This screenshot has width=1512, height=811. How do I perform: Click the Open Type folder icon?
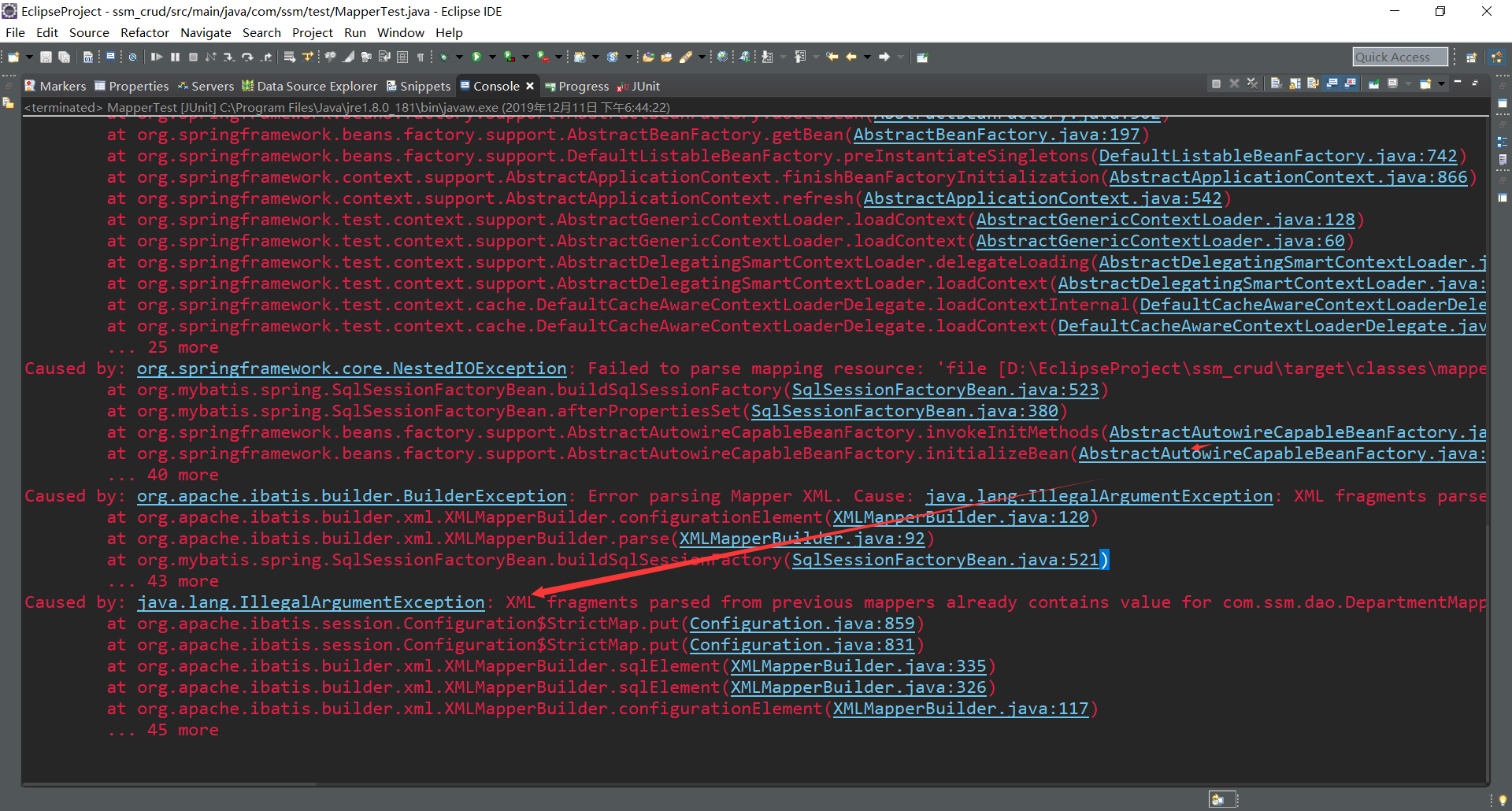[648, 57]
